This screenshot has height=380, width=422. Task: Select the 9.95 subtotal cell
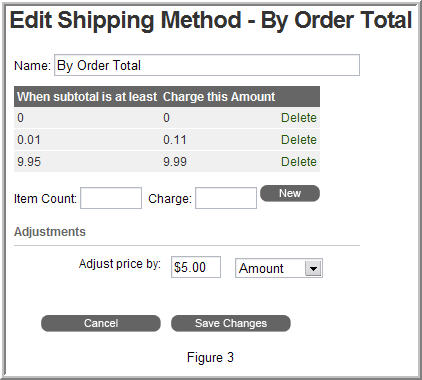[x=29, y=162]
